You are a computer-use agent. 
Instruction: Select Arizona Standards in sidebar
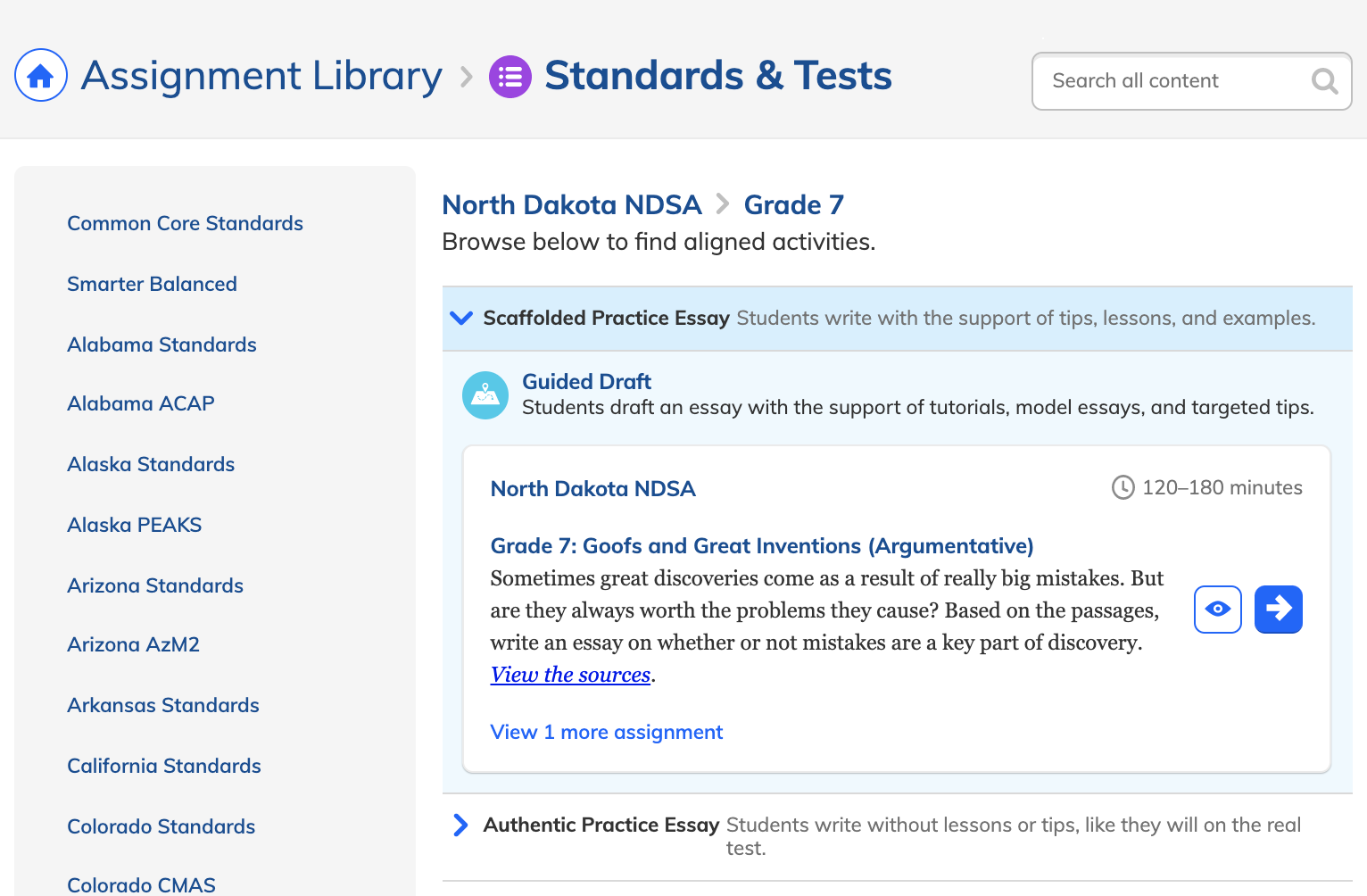click(x=155, y=585)
